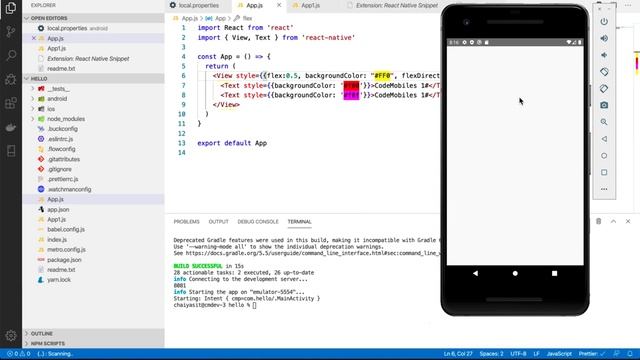The height and width of the screenshot is (360, 640).
Task: Click Spaces: 2 indentation status item
Action: 491,354
